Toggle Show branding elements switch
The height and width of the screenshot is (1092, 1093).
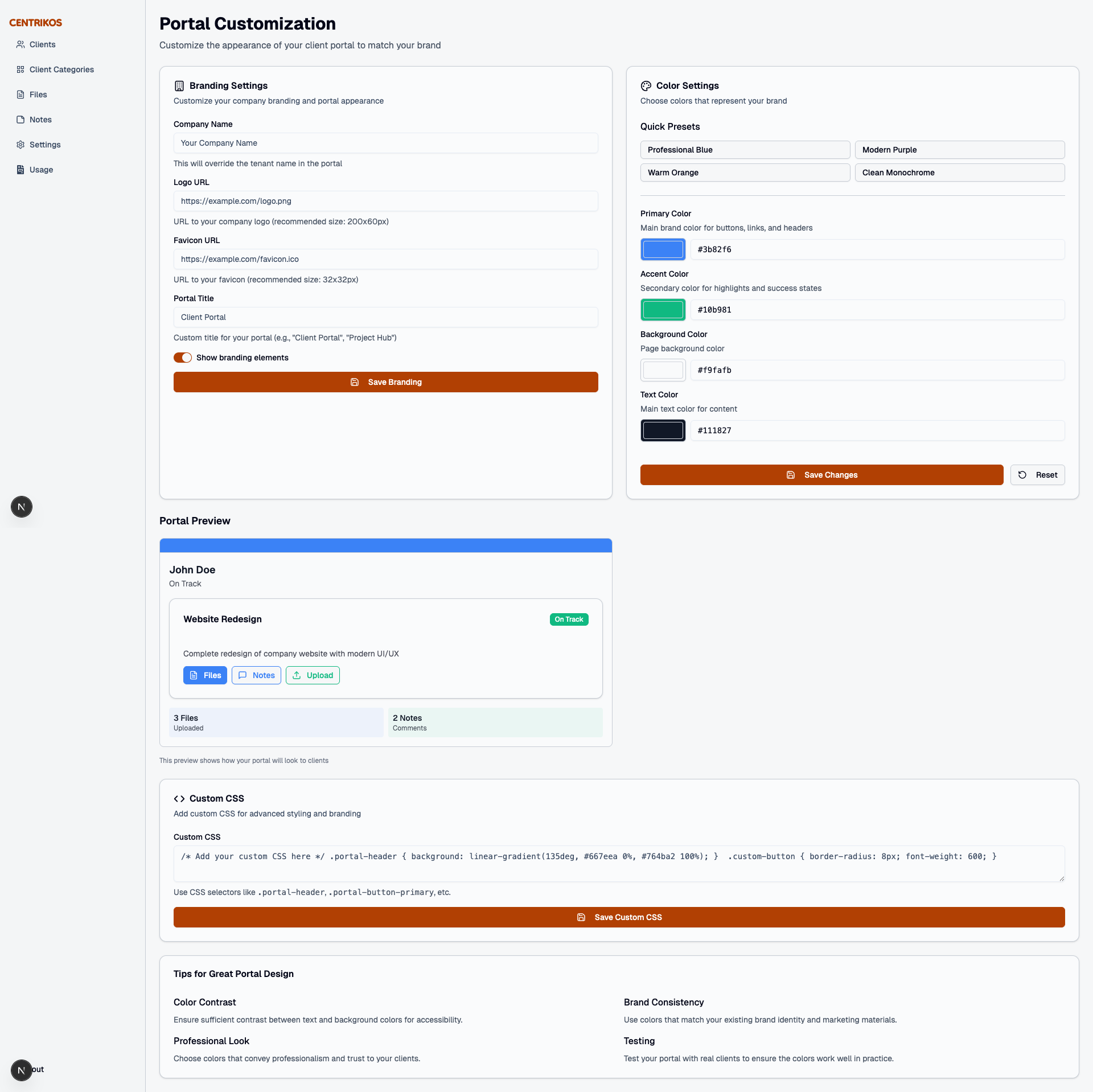click(183, 358)
